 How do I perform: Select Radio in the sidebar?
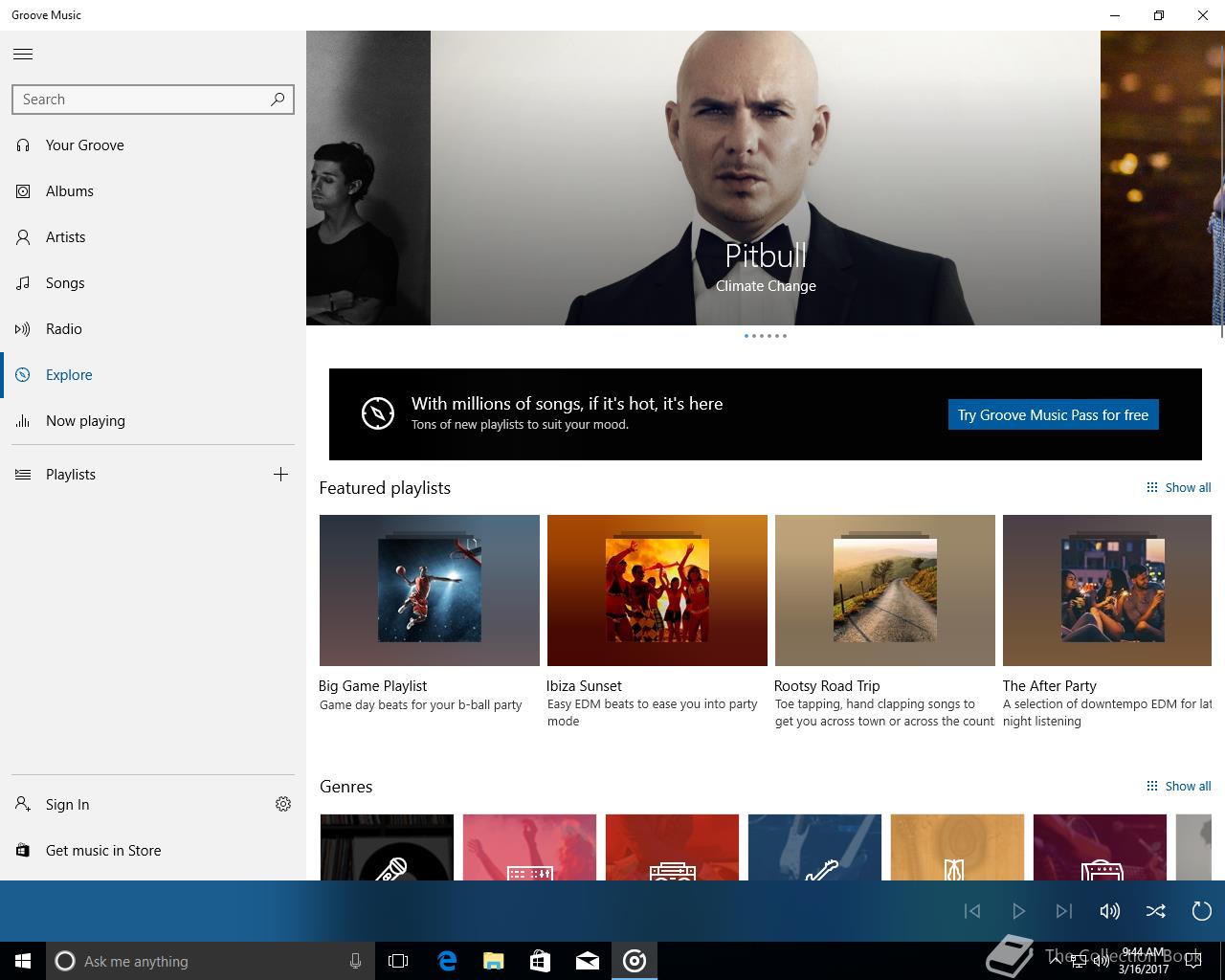pyautogui.click(x=153, y=329)
